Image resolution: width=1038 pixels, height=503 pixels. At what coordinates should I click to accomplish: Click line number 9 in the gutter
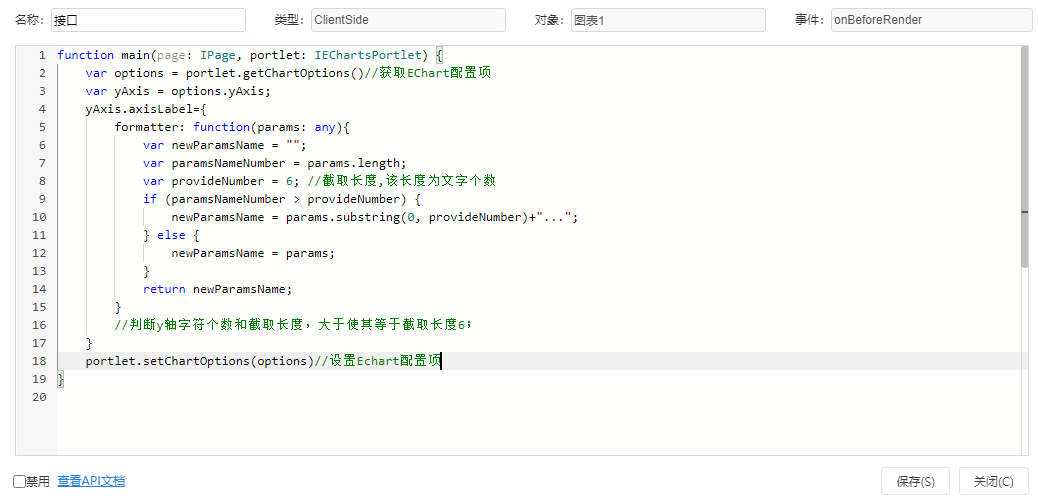(42, 199)
